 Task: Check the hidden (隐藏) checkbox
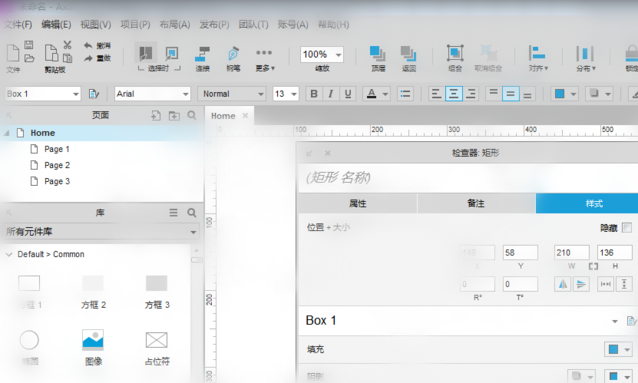tap(627, 228)
